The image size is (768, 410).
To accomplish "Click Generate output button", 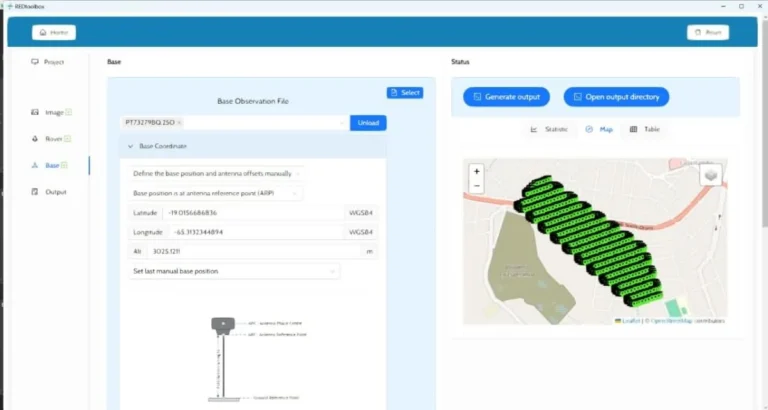I will point(506,97).
